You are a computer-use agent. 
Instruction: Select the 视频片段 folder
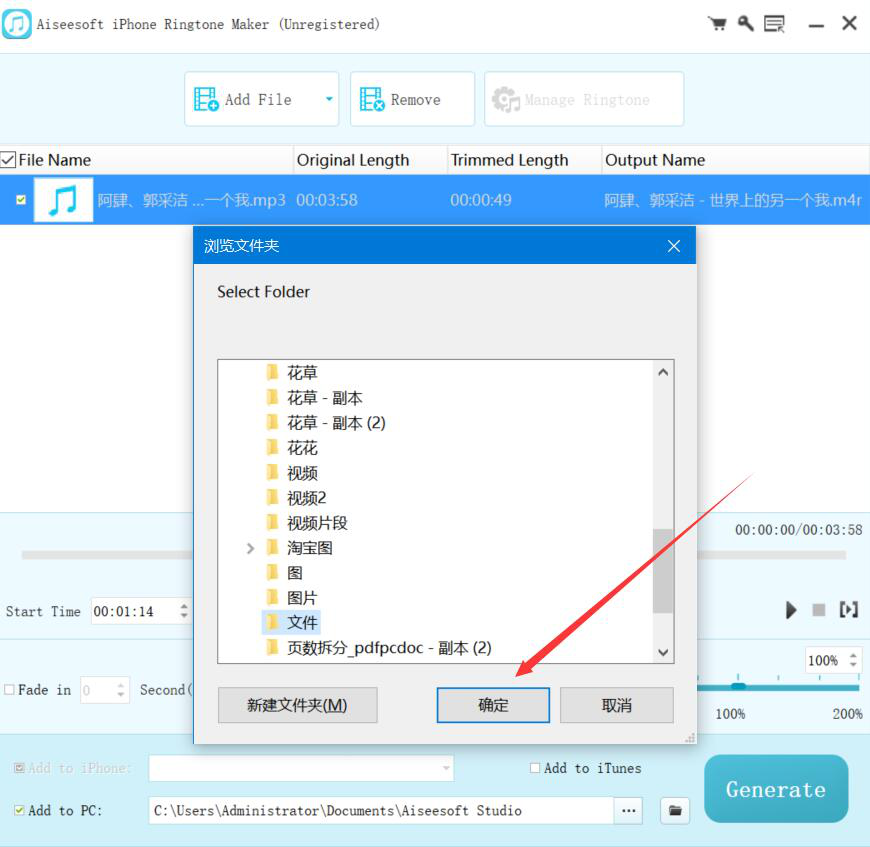317,523
